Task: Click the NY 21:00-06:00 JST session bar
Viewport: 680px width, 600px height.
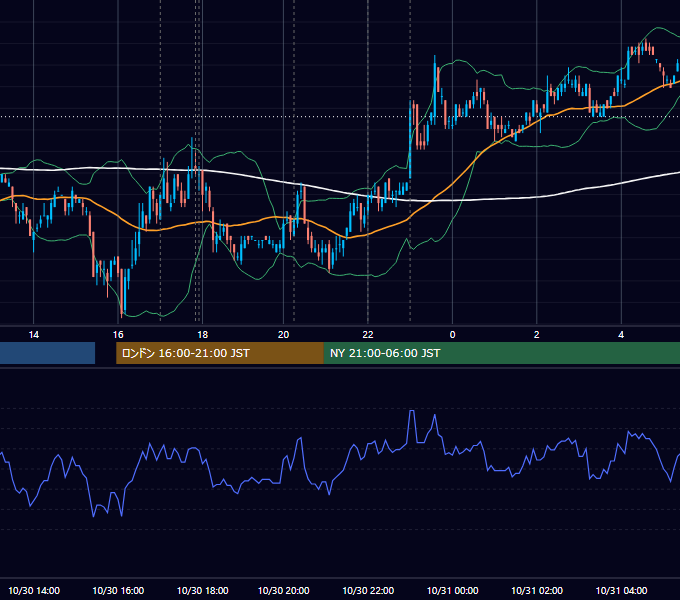Action: coord(502,353)
